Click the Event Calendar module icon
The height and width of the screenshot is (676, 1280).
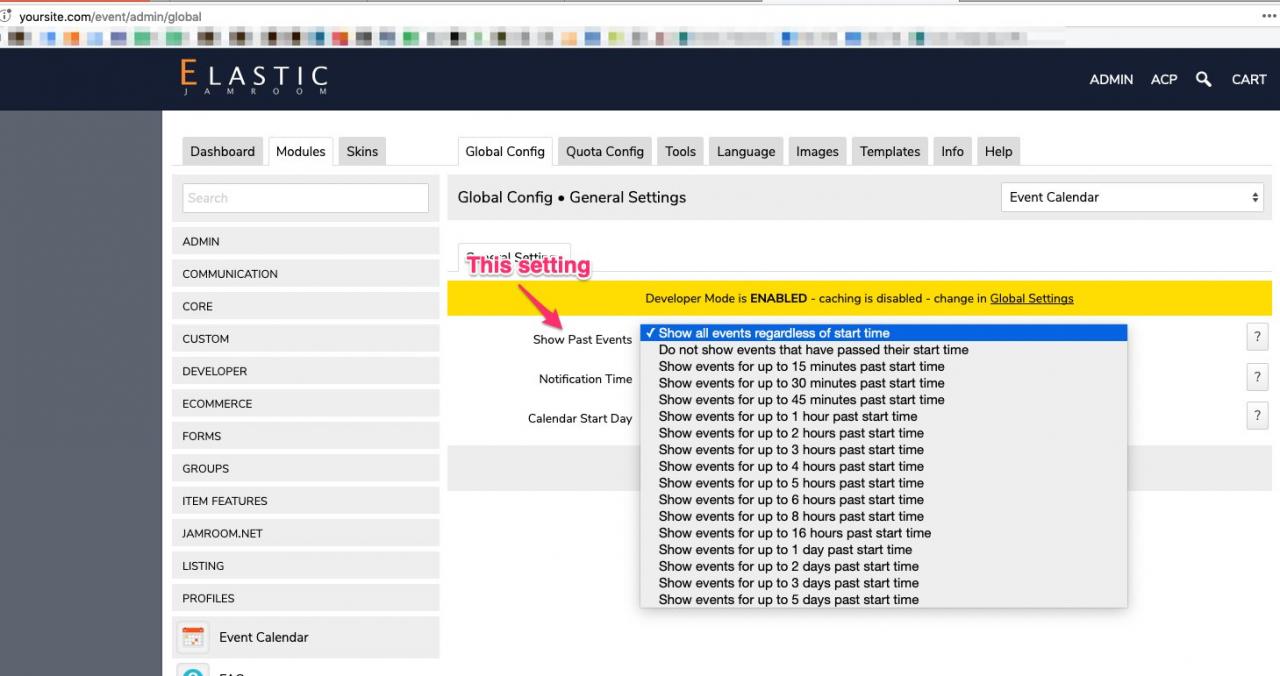[x=192, y=637]
